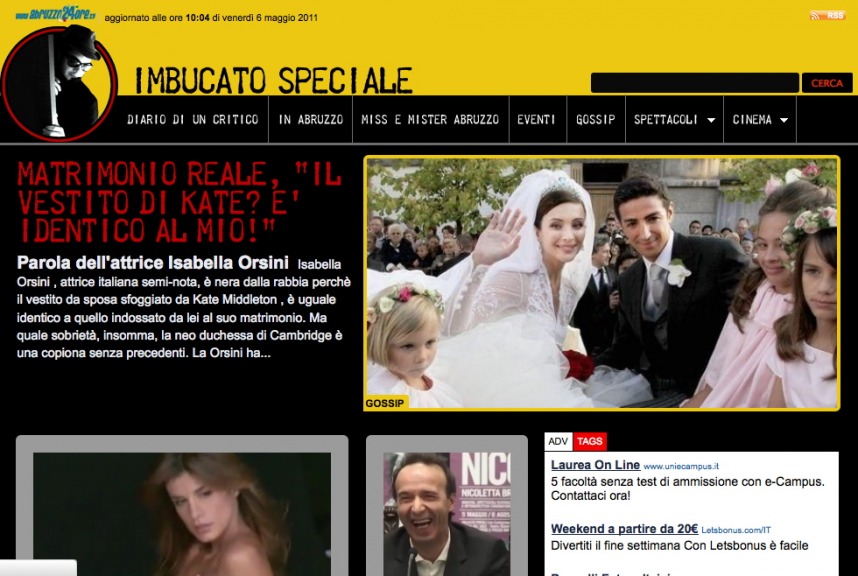Switch to the ADV tab
The image size is (858, 576).
(558, 441)
